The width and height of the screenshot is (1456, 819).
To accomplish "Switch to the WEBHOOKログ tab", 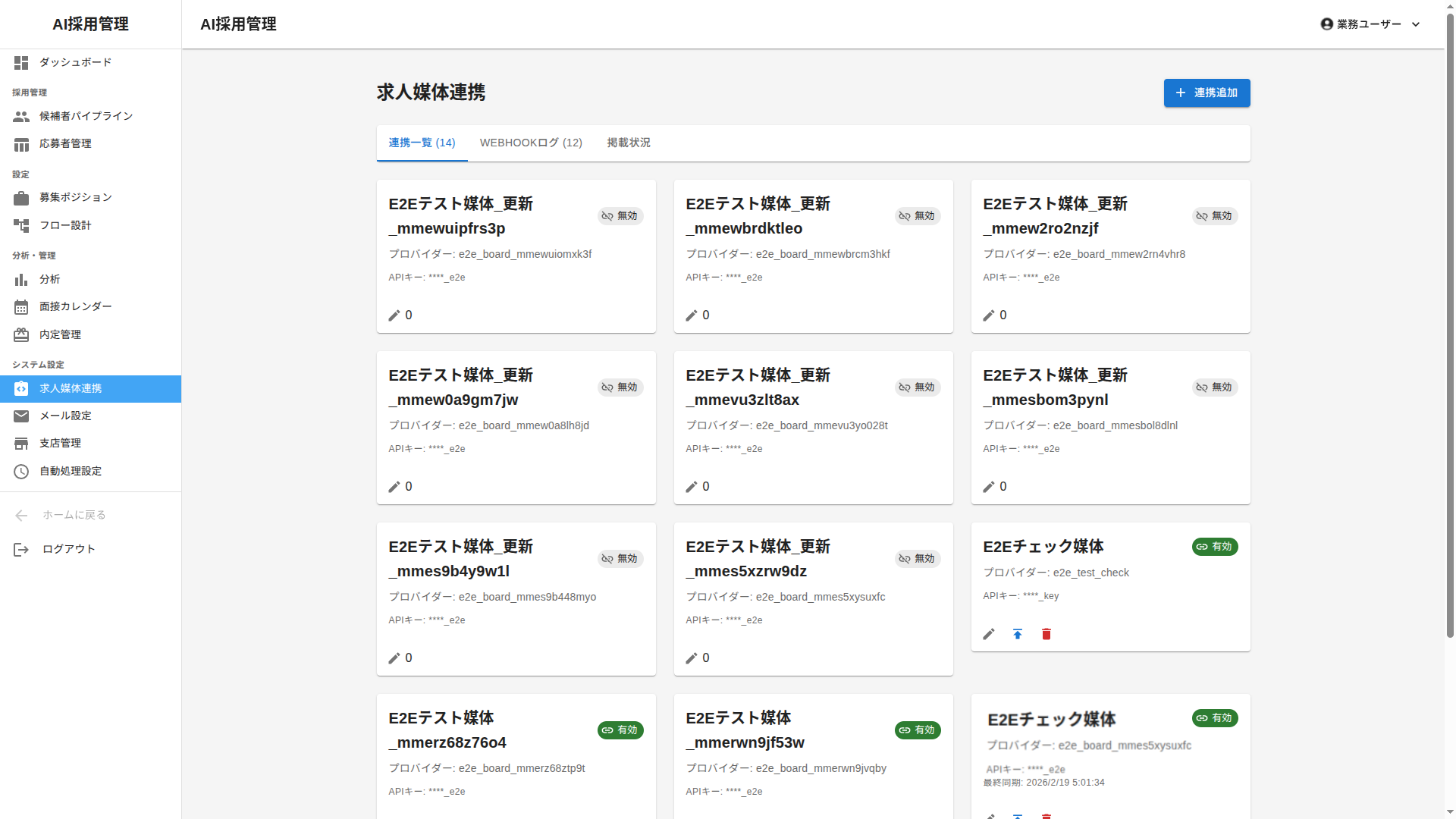I will [x=531, y=143].
